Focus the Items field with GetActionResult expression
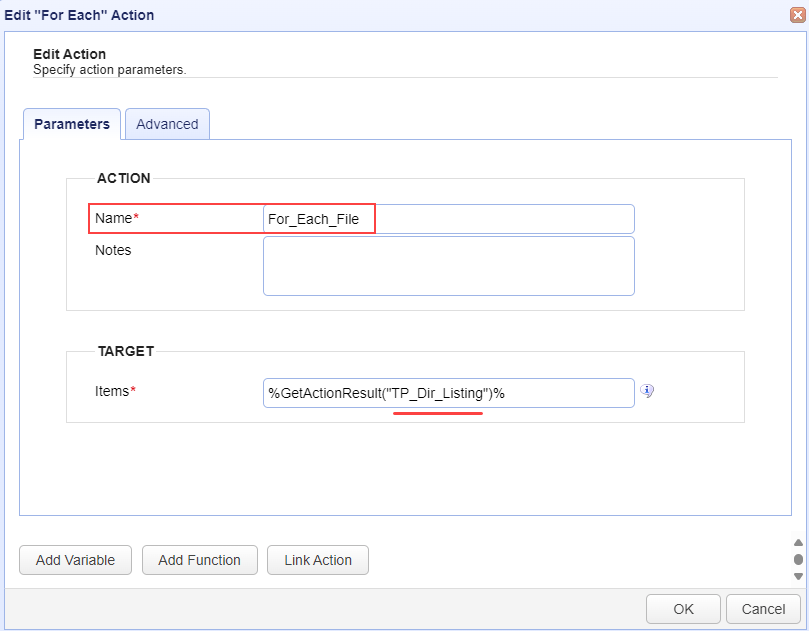The image size is (809, 631). click(448, 393)
